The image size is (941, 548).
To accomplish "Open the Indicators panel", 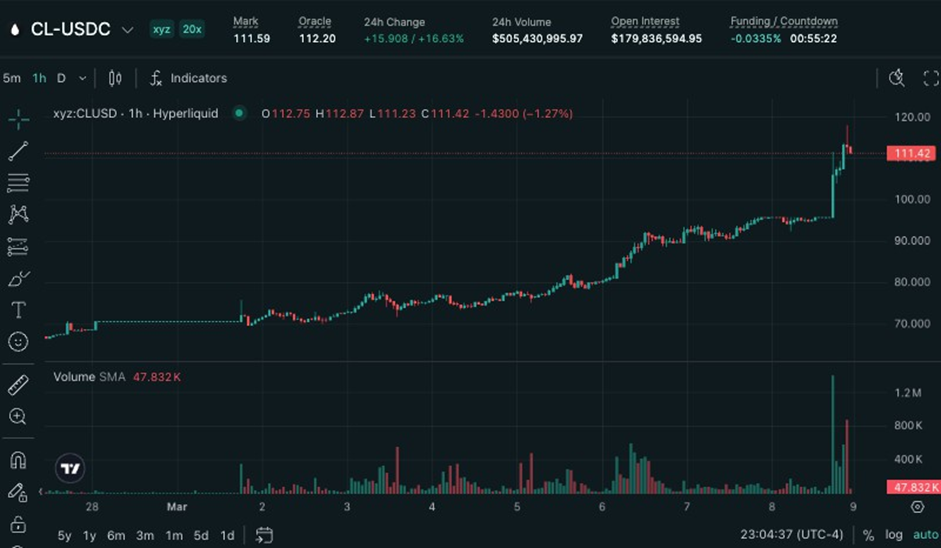I will (x=188, y=78).
